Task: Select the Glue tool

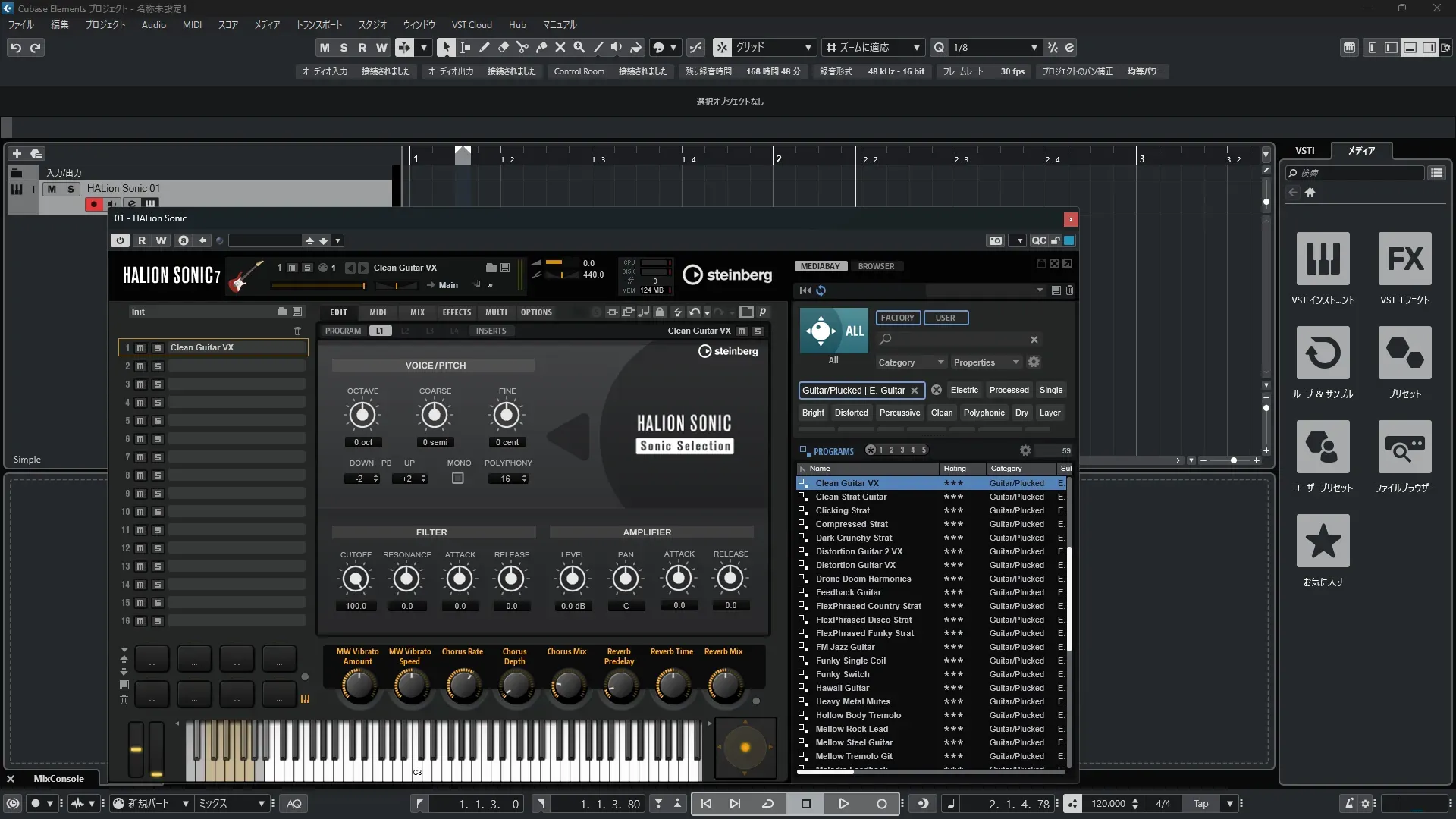Action: point(541,47)
